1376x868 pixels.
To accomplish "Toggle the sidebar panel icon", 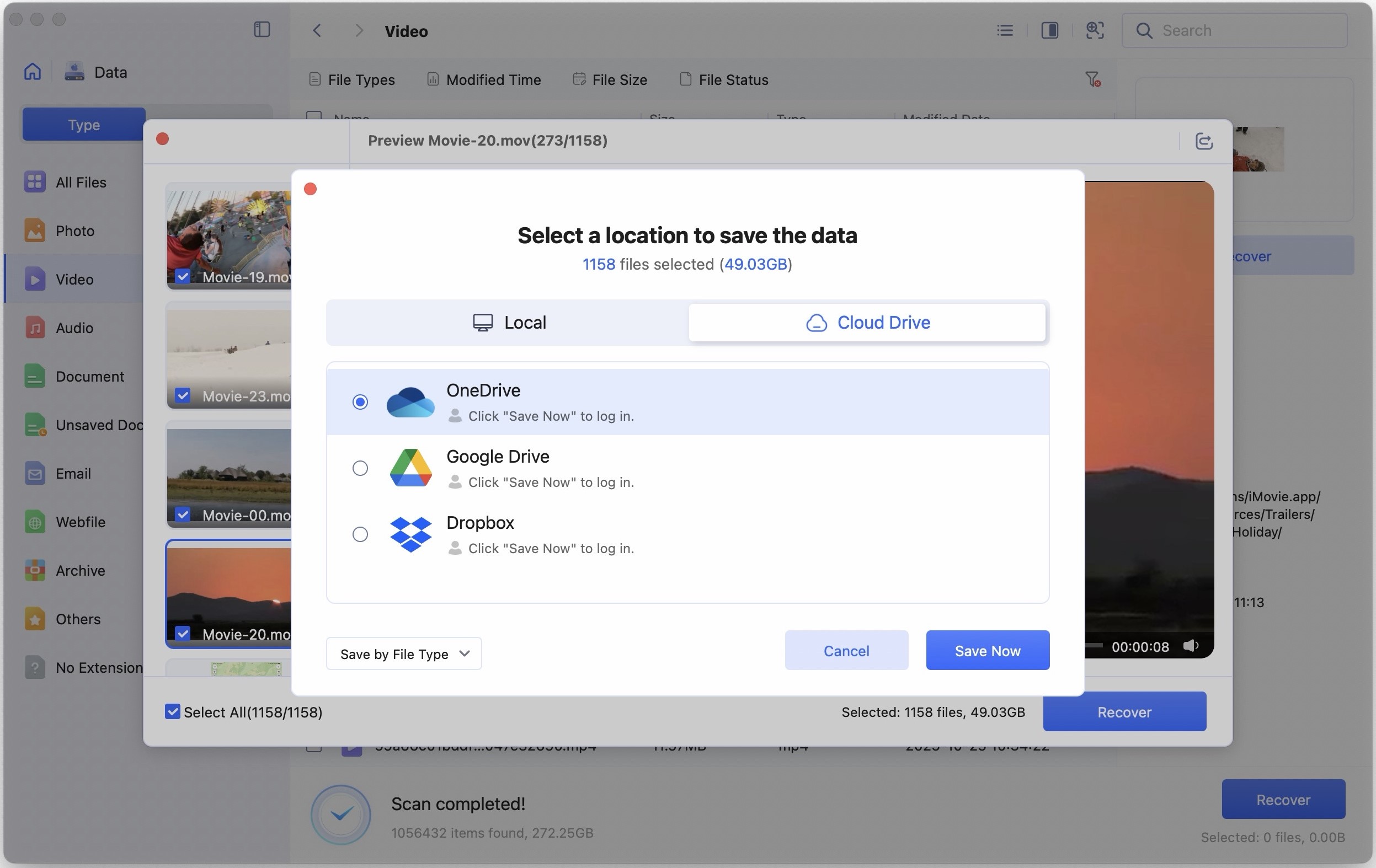I will pos(262,30).
